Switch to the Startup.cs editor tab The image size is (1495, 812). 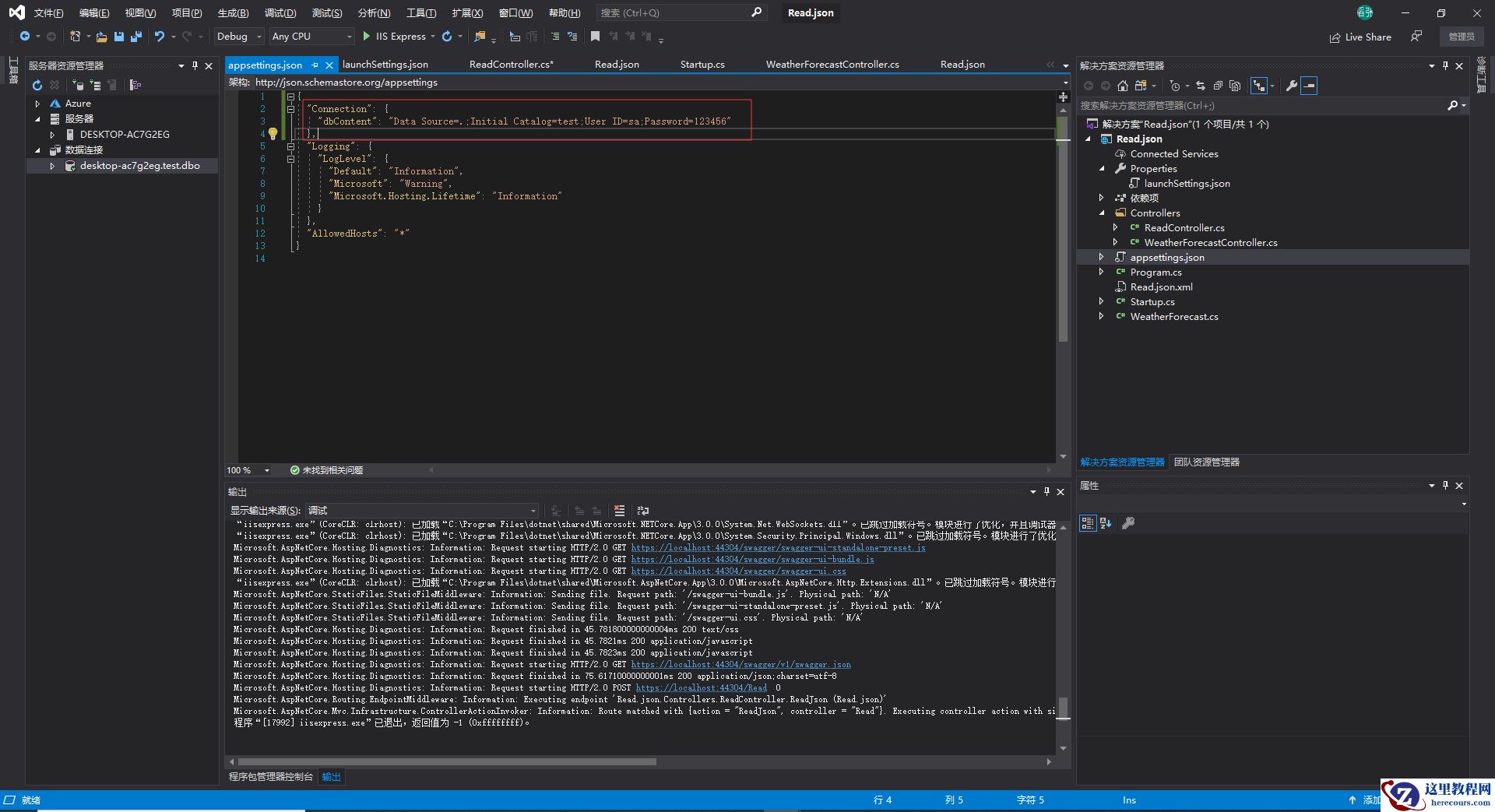click(x=702, y=65)
